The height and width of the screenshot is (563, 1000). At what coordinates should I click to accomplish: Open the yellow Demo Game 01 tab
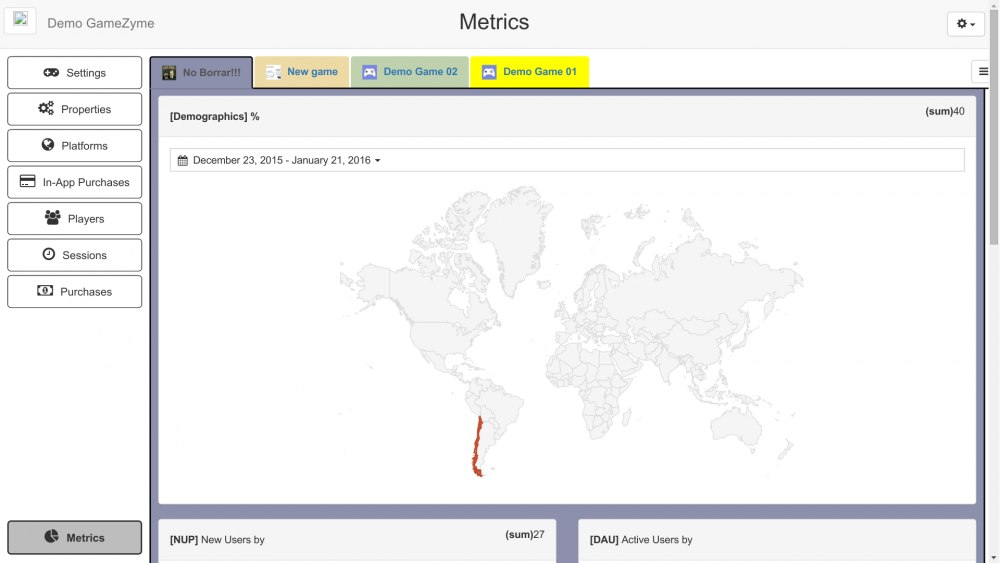[x=529, y=72]
